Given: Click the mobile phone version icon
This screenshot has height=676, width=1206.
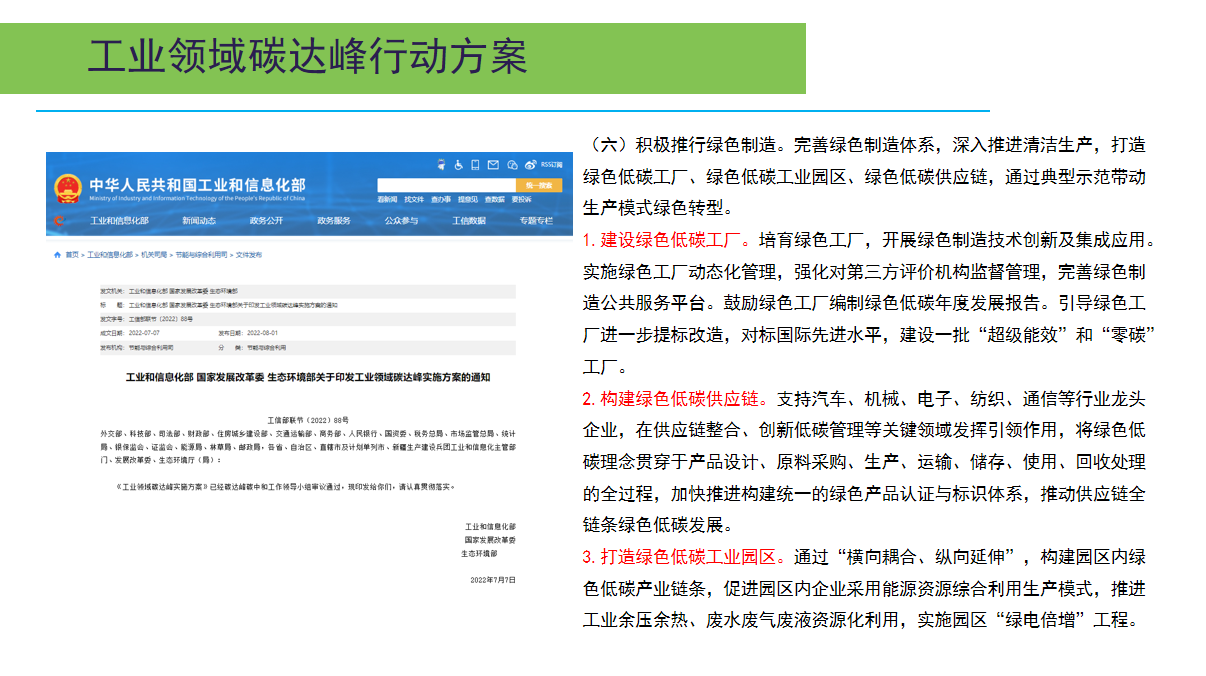Looking at the screenshot, I should tap(476, 164).
